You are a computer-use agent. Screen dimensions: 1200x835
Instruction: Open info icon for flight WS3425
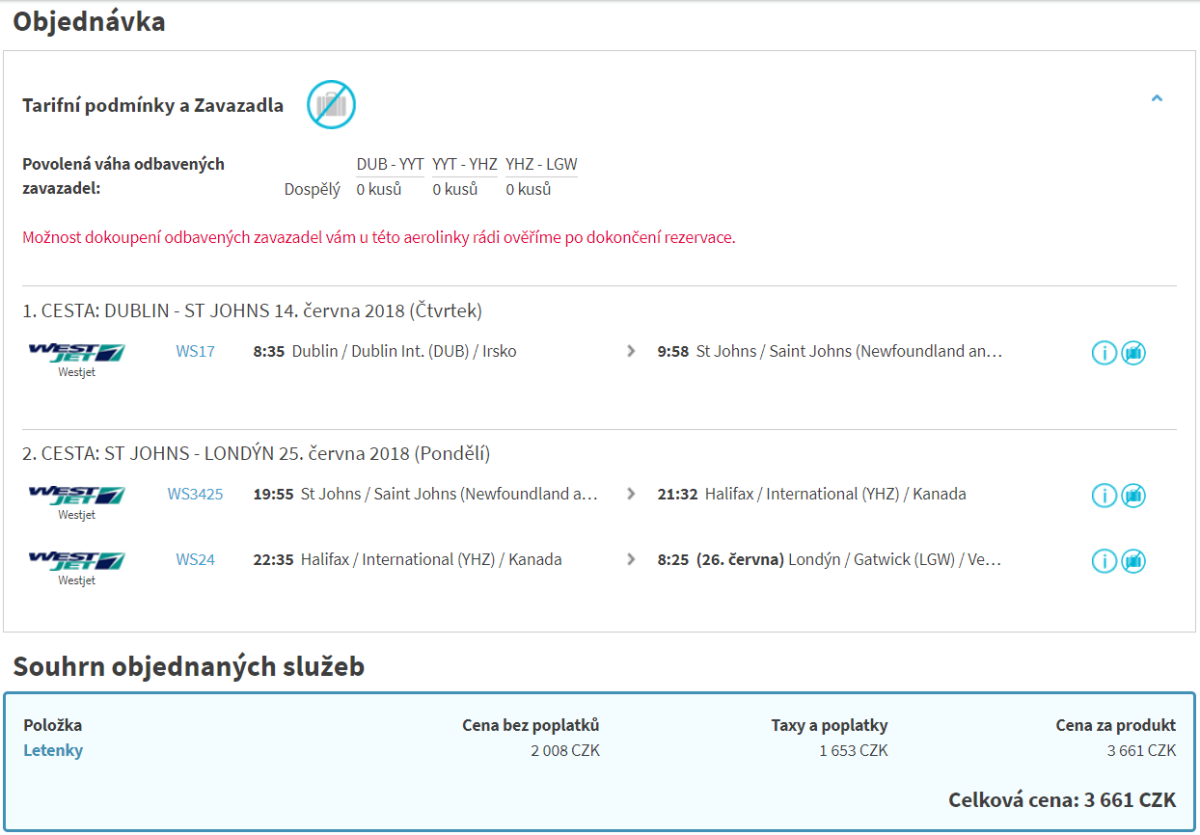[1103, 496]
